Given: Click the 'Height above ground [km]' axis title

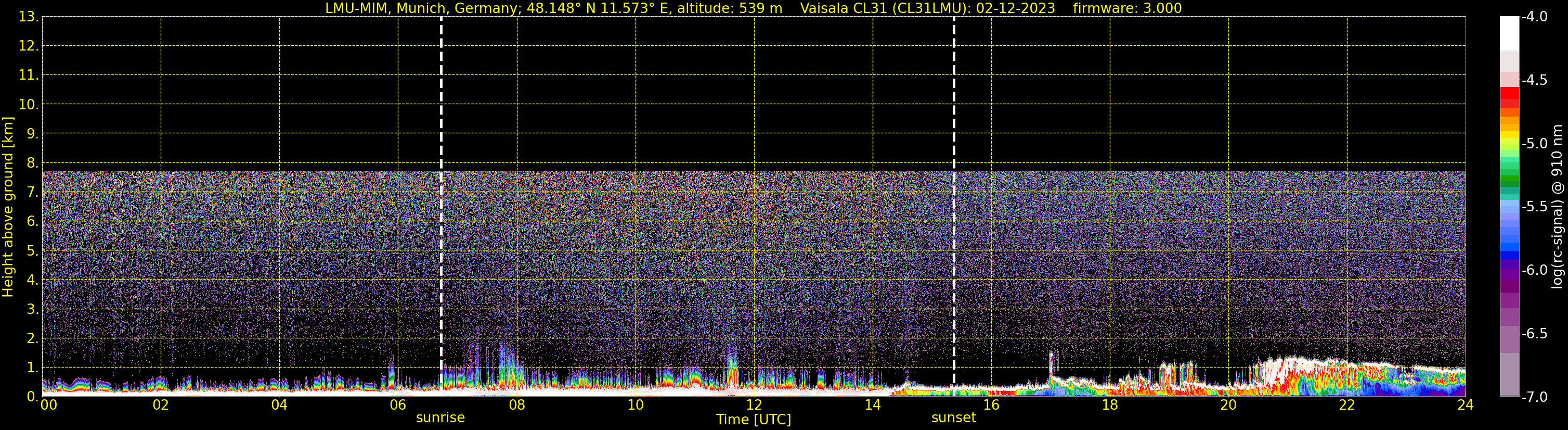Looking at the screenshot, I should pyautogui.click(x=8, y=207).
